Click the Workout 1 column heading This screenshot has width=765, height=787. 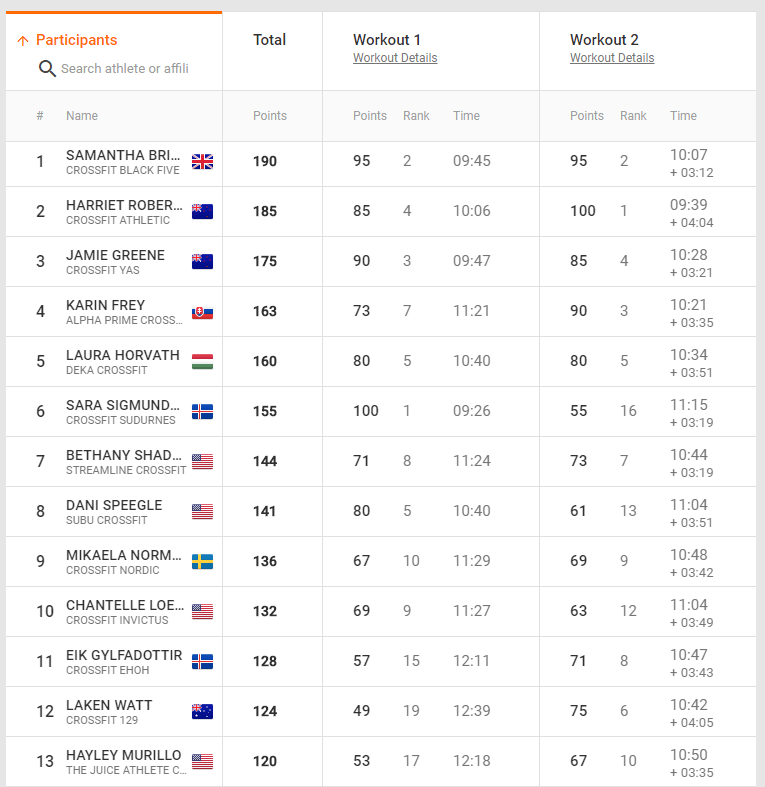tap(386, 40)
